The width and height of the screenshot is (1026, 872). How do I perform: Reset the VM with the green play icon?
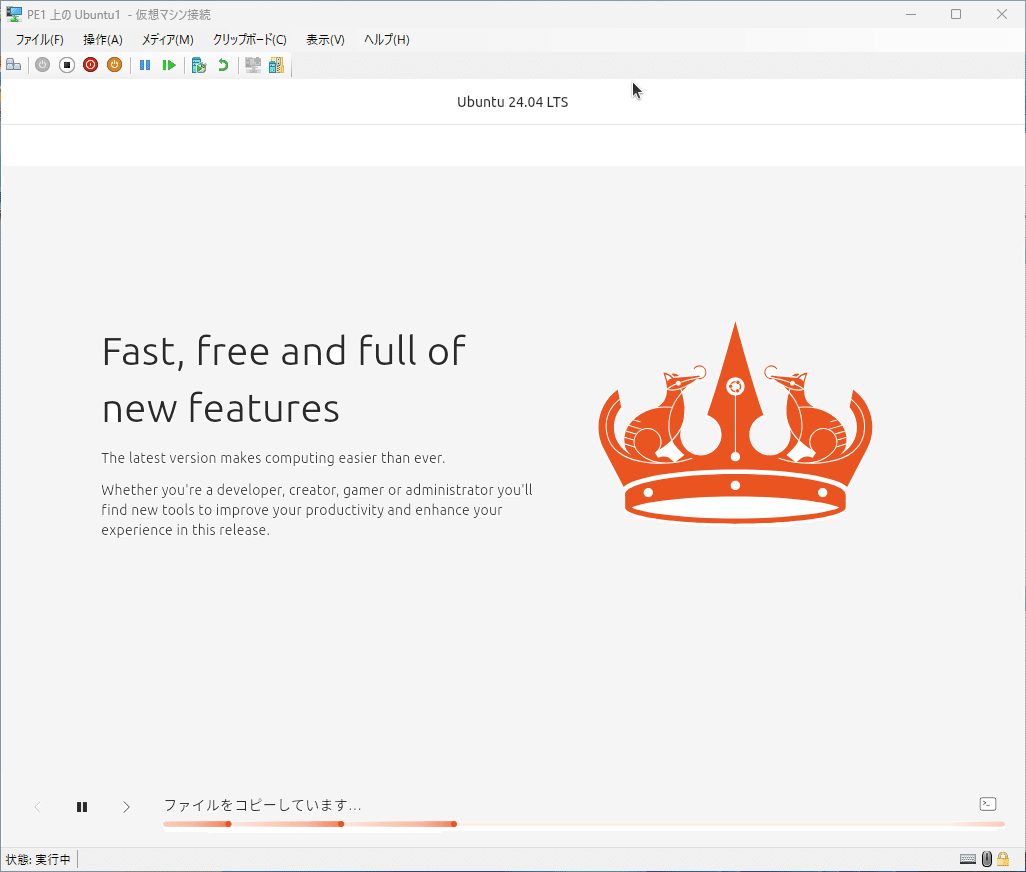tap(169, 65)
